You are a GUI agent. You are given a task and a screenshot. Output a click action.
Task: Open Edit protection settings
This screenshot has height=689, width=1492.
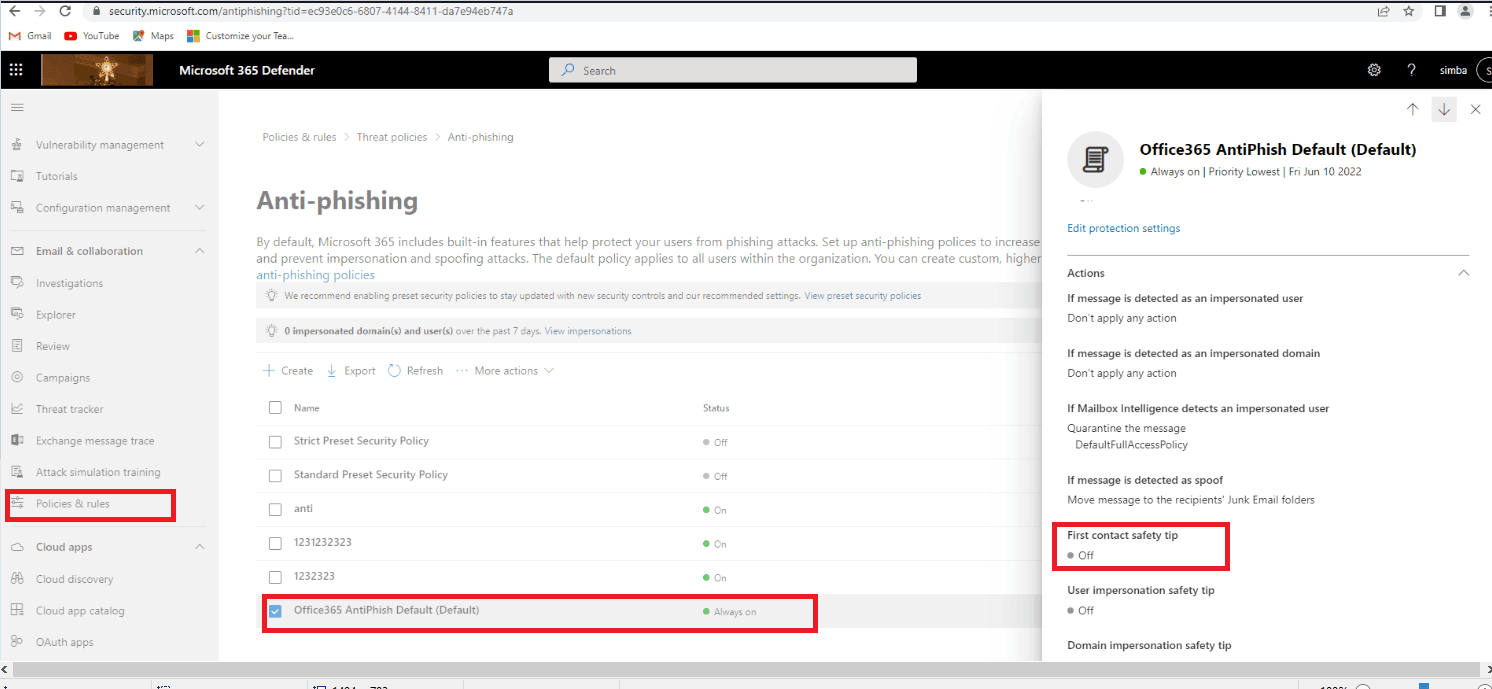[x=1123, y=228]
